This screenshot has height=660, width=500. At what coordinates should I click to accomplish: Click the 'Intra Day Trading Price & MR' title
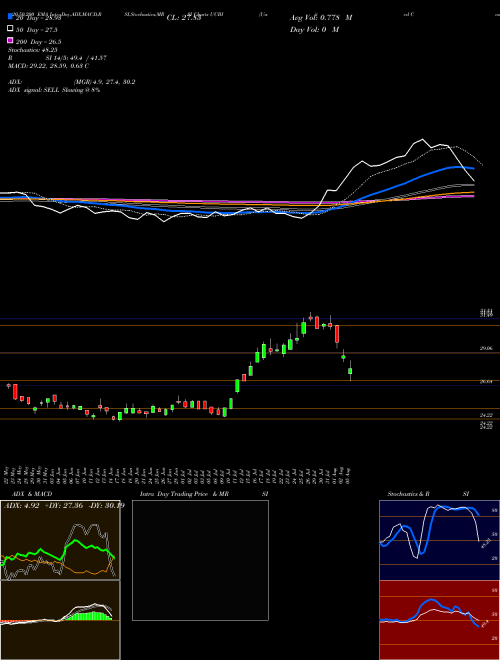point(184,494)
